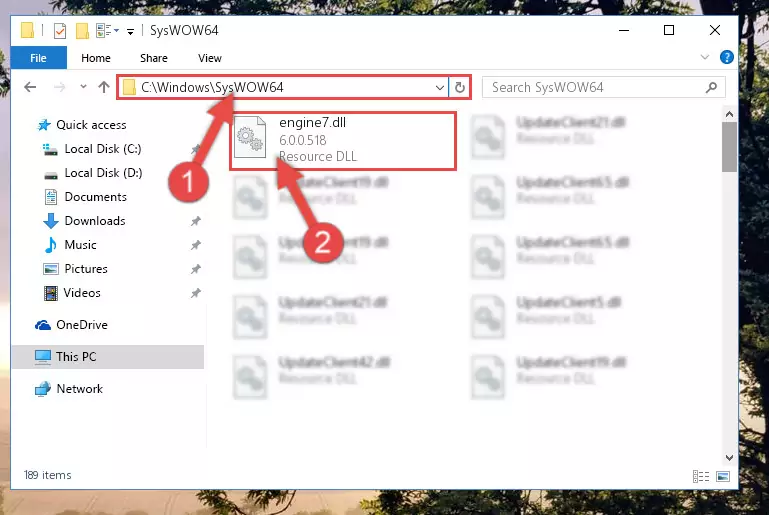Click the pin icon beside Pictures
The height and width of the screenshot is (515, 769).
196,269
